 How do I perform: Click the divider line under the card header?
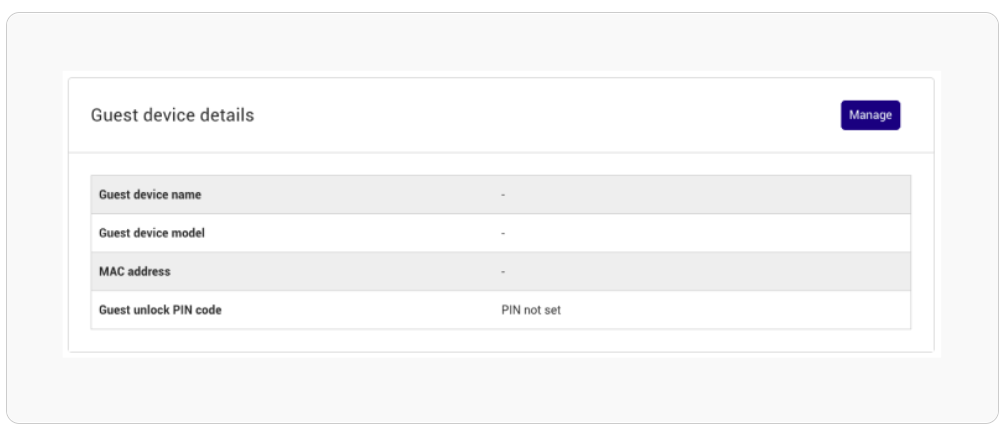coord(501,153)
